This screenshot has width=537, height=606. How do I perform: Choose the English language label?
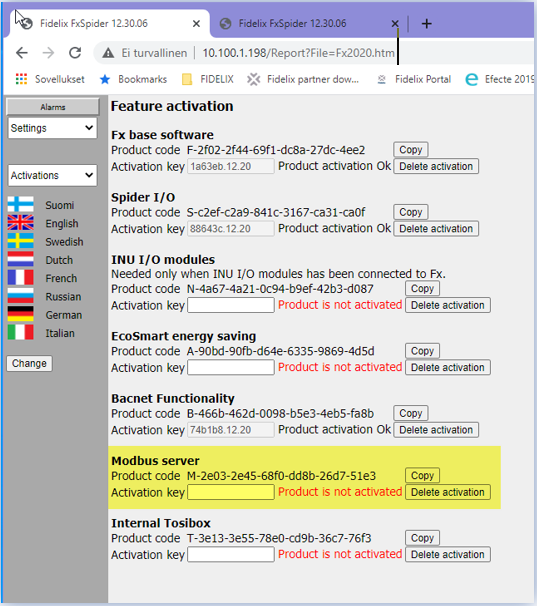click(62, 223)
